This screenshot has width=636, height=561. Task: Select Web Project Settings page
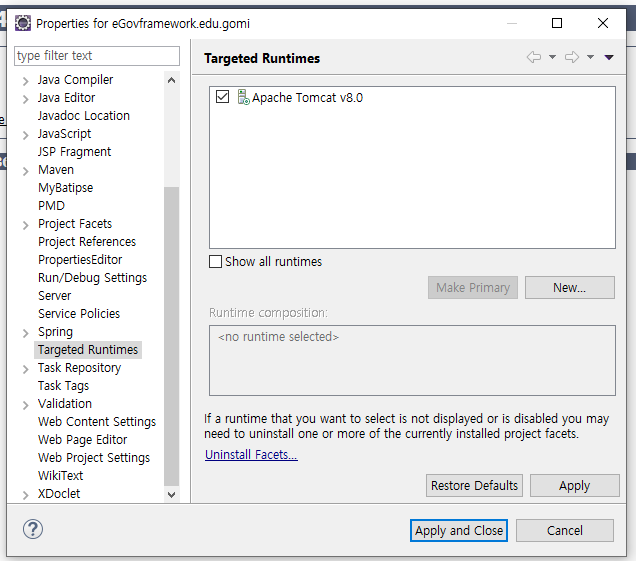94,458
